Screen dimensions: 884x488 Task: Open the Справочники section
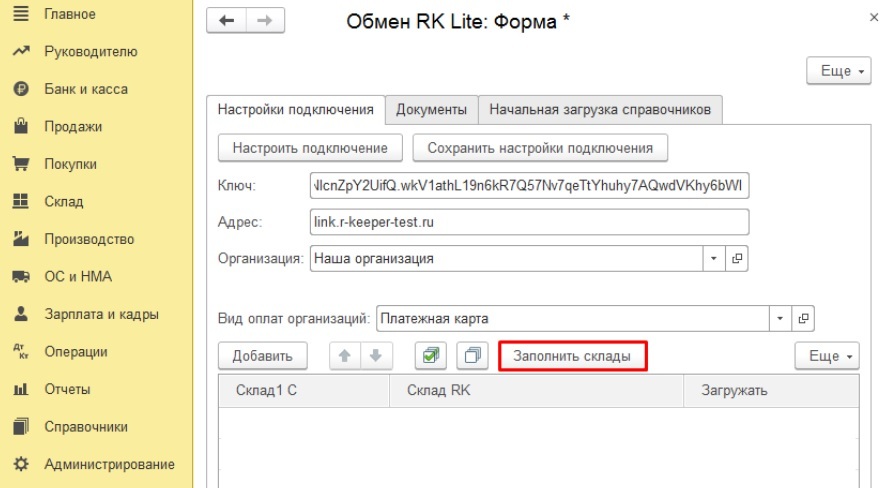point(86,427)
